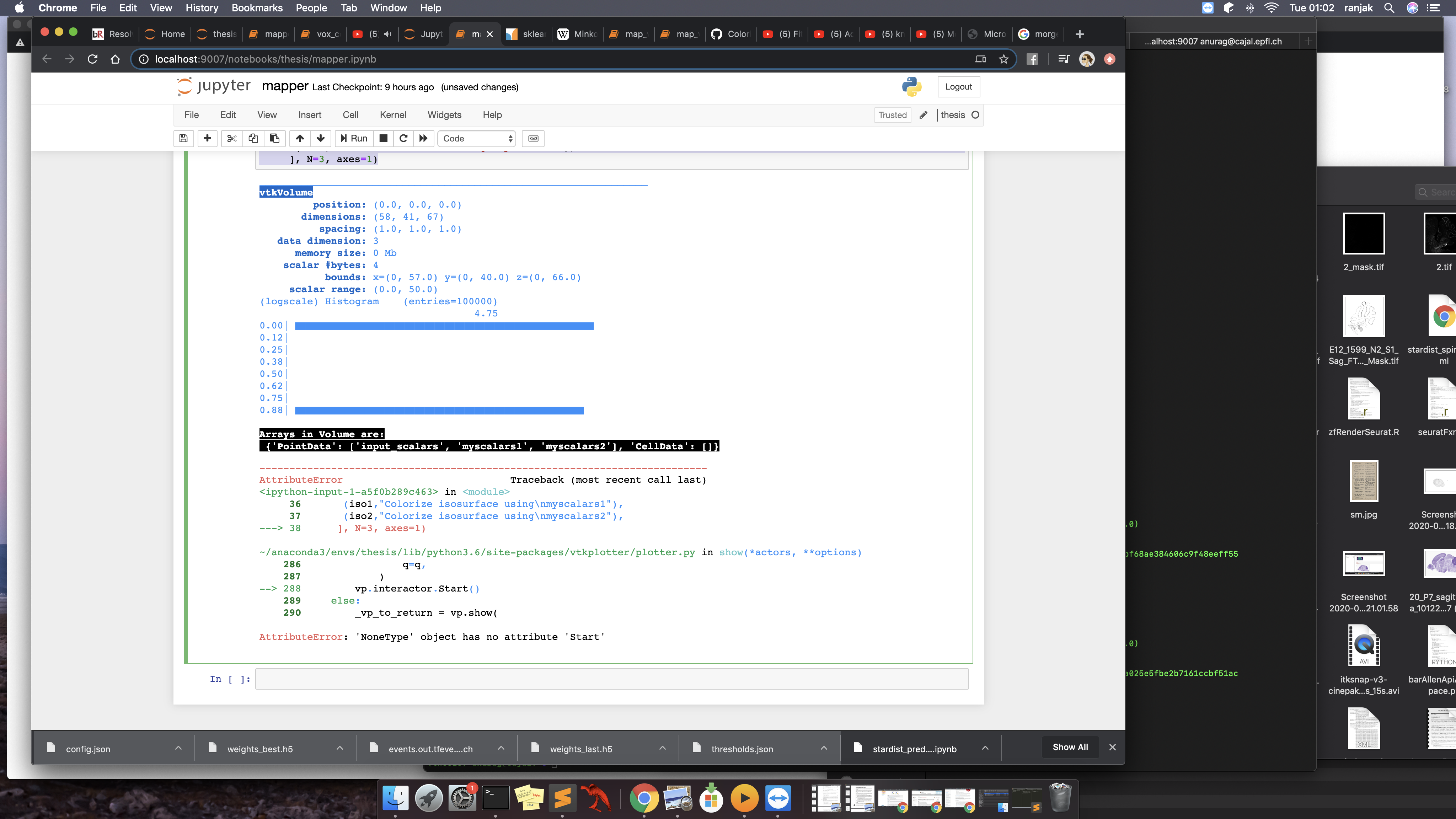Click the Logout button
1456x819 pixels.
point(958,86)
